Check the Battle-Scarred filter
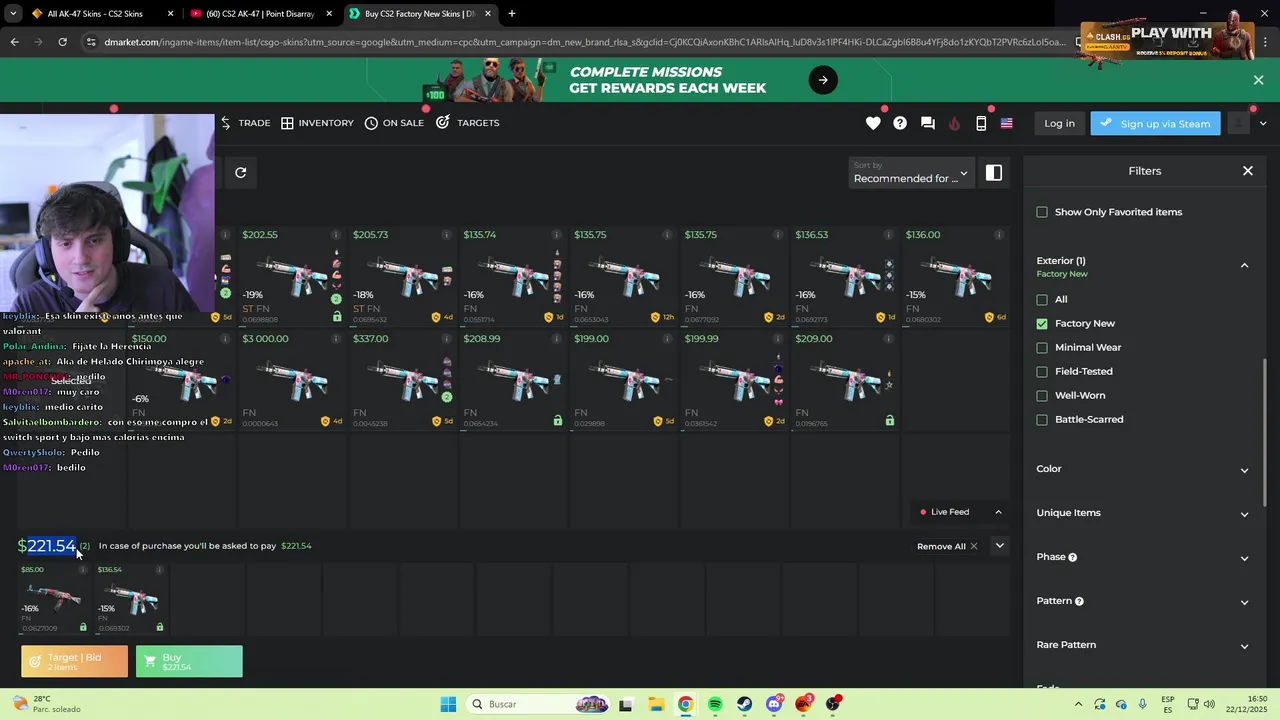The height and width of the screenshot is (720, 1280). click(x=1042, y=419)
